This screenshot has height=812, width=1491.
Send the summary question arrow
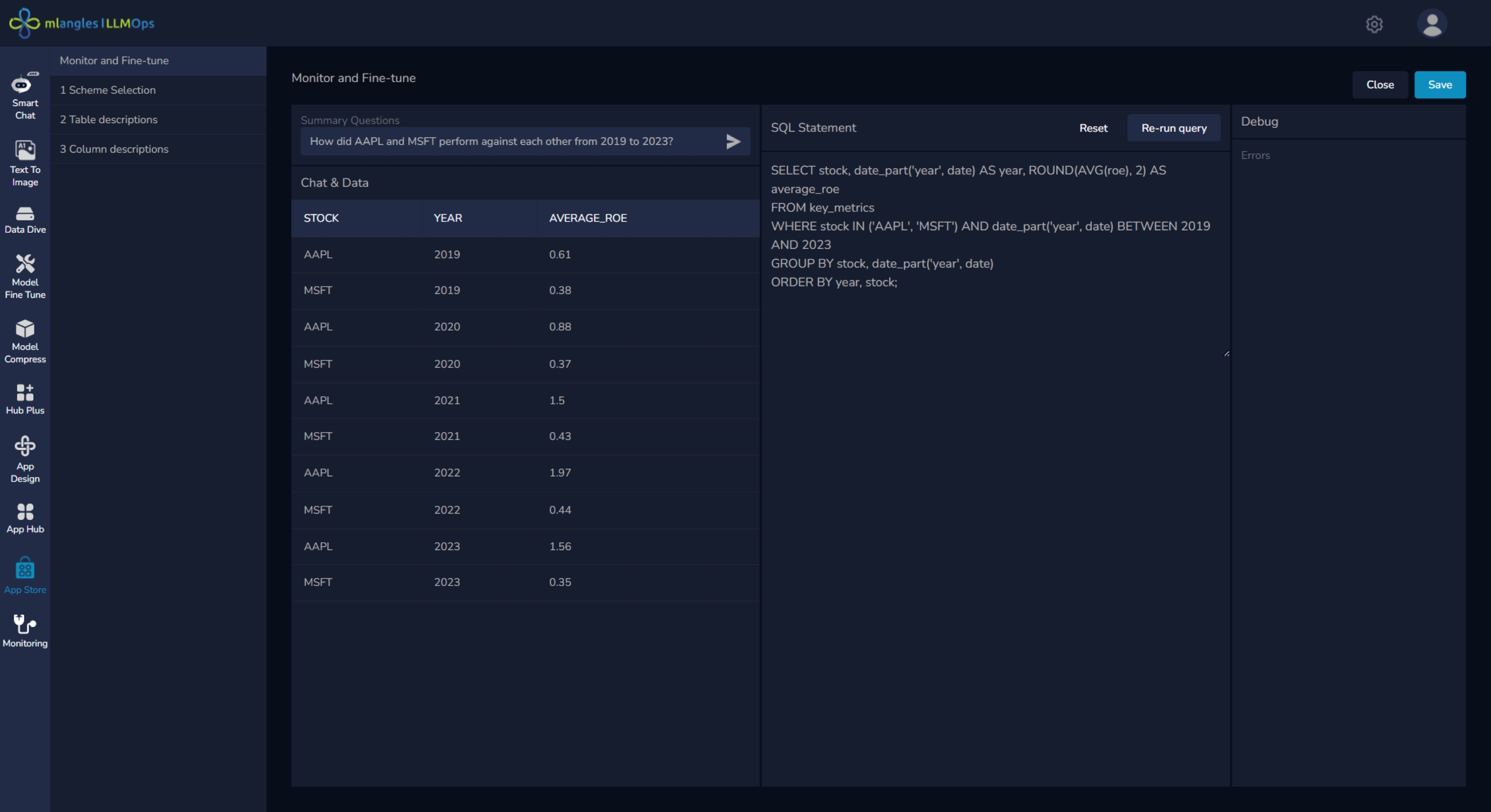[733, 141]
